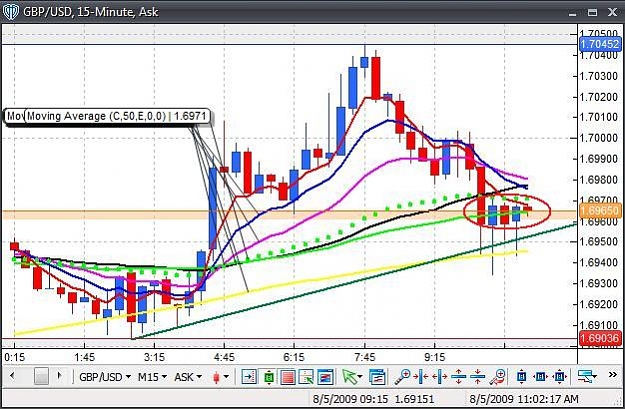The width and height of the screenshot is (625, 409).
Task: Click the orange 1.69650 price tag
Action: pos(600,210)
